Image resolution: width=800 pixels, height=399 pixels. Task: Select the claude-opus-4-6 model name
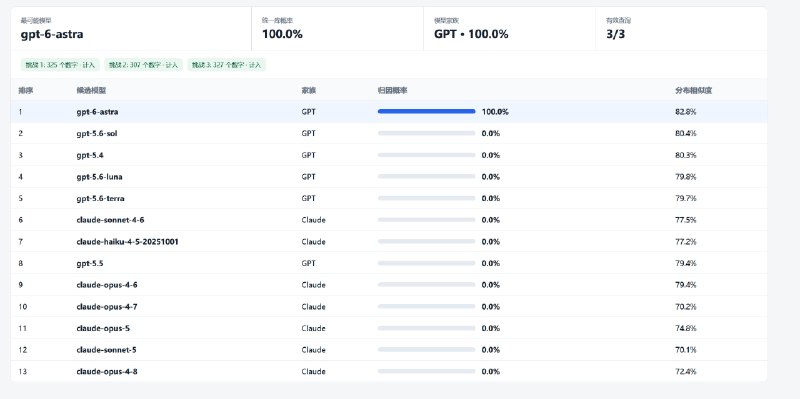[x=107, y=285]
